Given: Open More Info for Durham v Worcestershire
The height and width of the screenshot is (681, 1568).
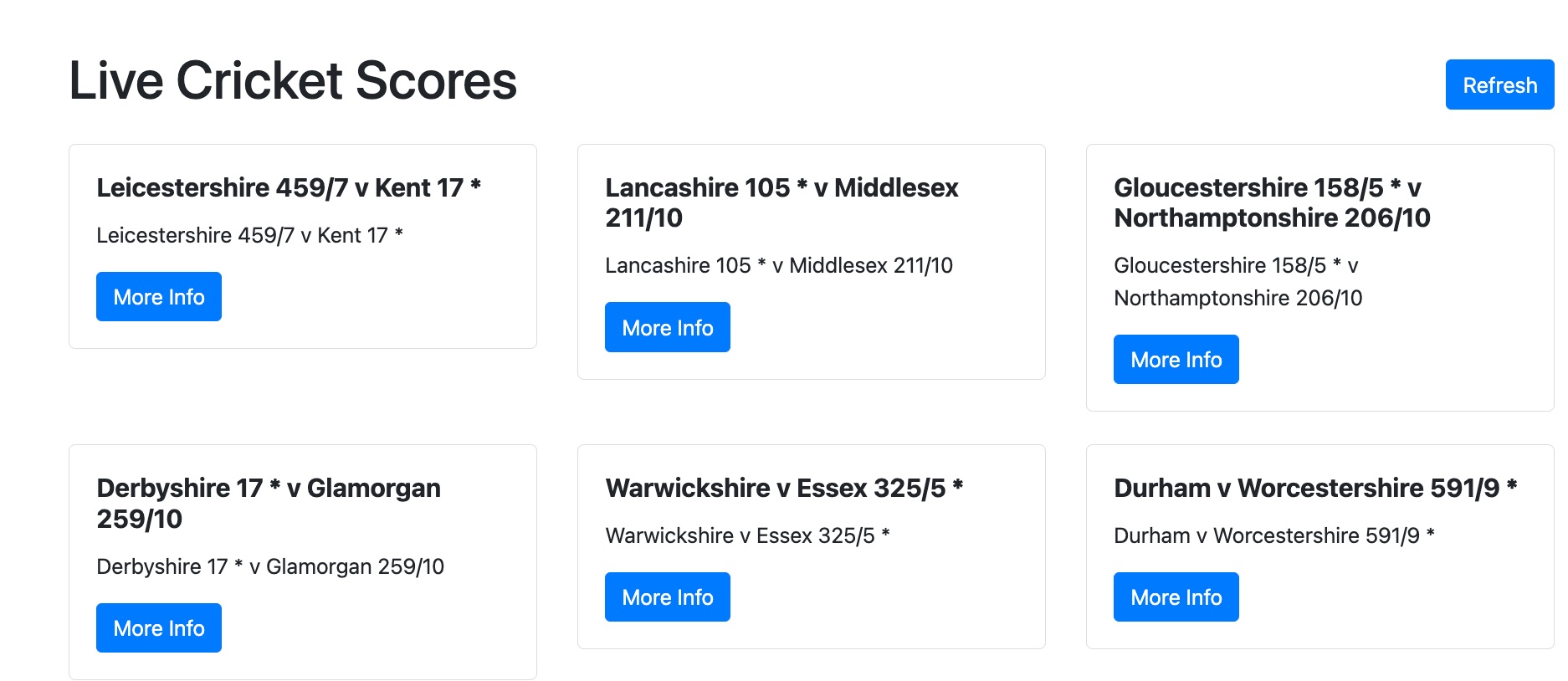Looking at the screenshot, I should (x=1176, y=597).
